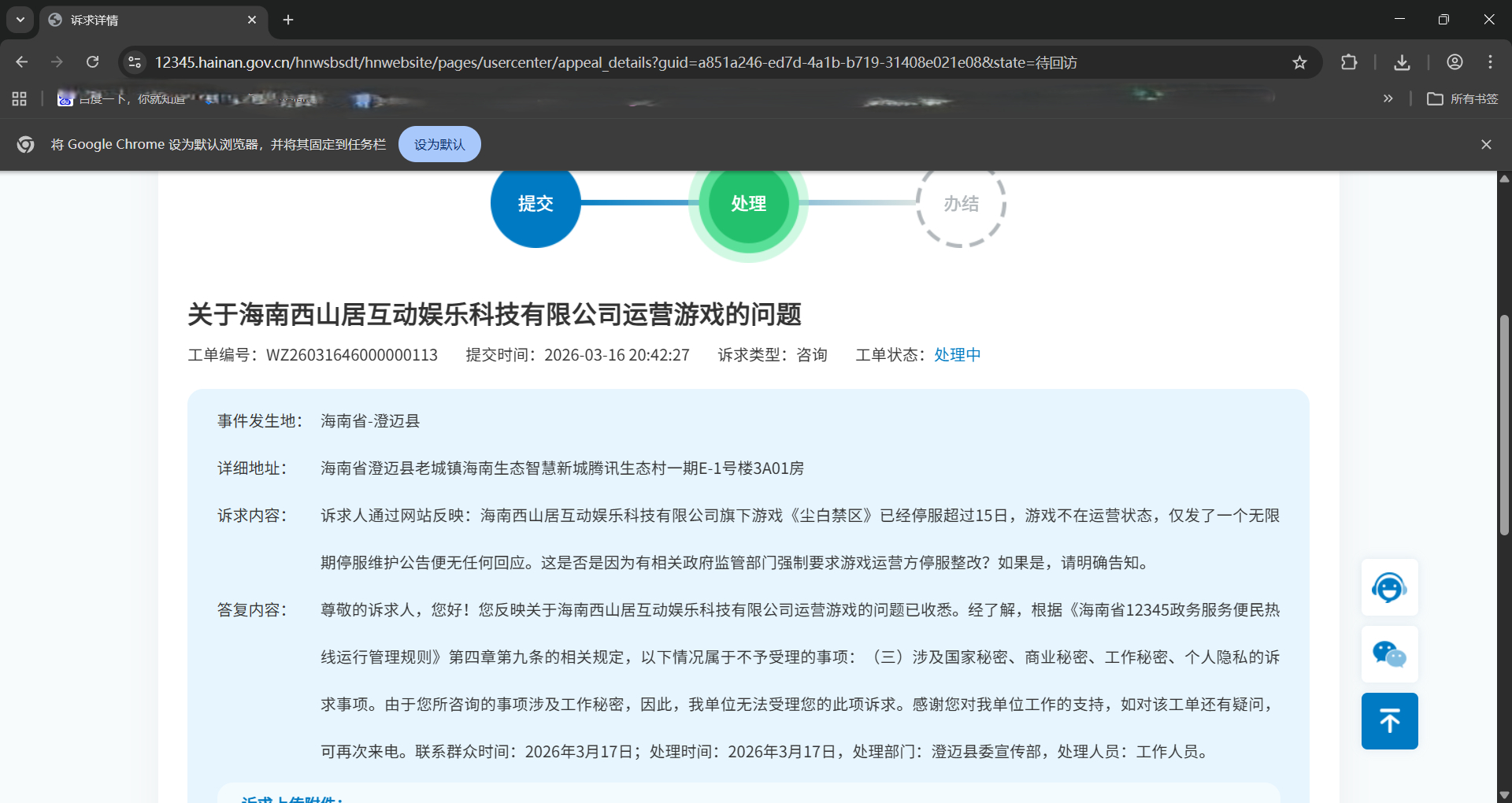
Task: Close the 诉求详情 tab
Action: click(x=252, y=20)
